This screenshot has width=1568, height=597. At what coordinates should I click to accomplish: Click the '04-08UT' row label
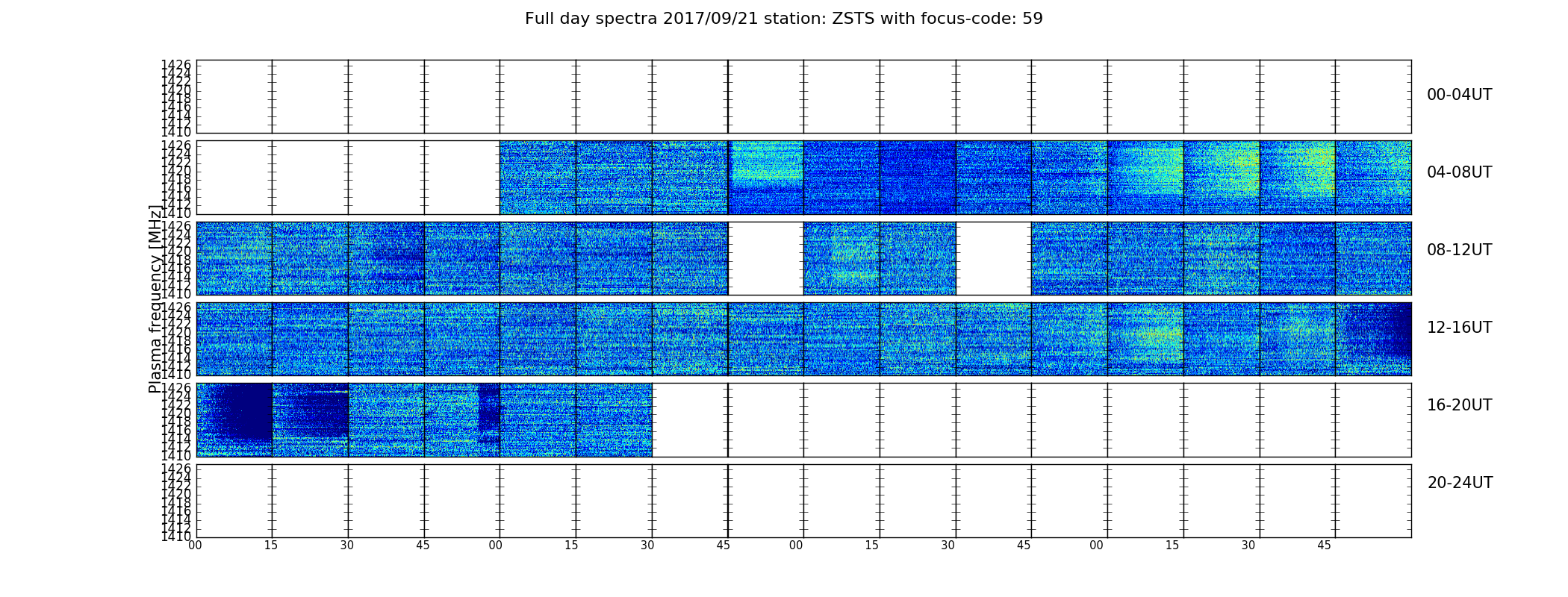pos(1459,173)
